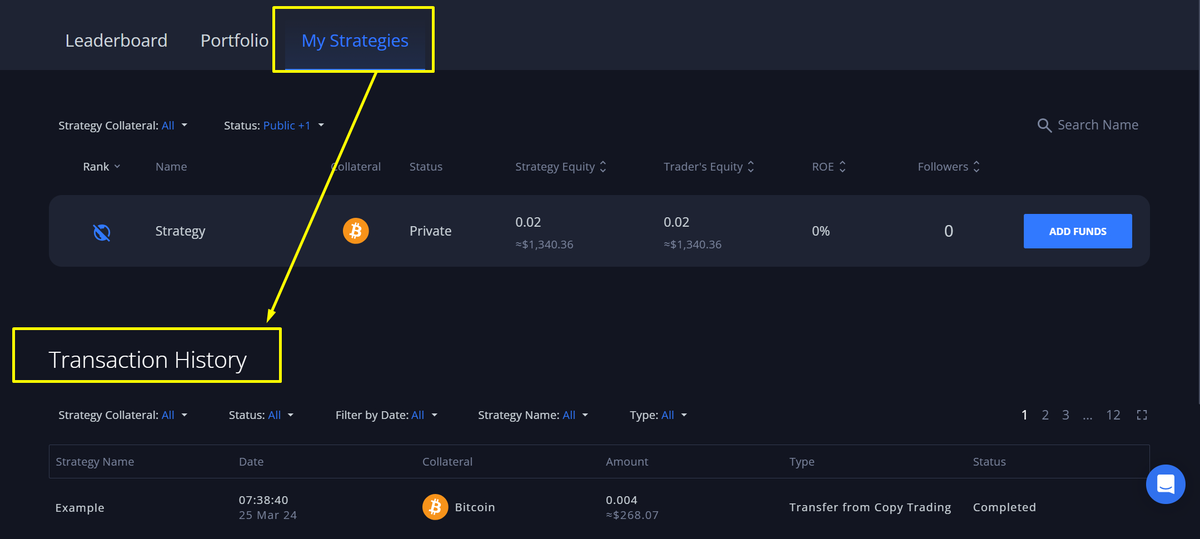Switch to the Leaderboard tab
The height and width of the screenshot is (539, 1200).
pos(116,41)
